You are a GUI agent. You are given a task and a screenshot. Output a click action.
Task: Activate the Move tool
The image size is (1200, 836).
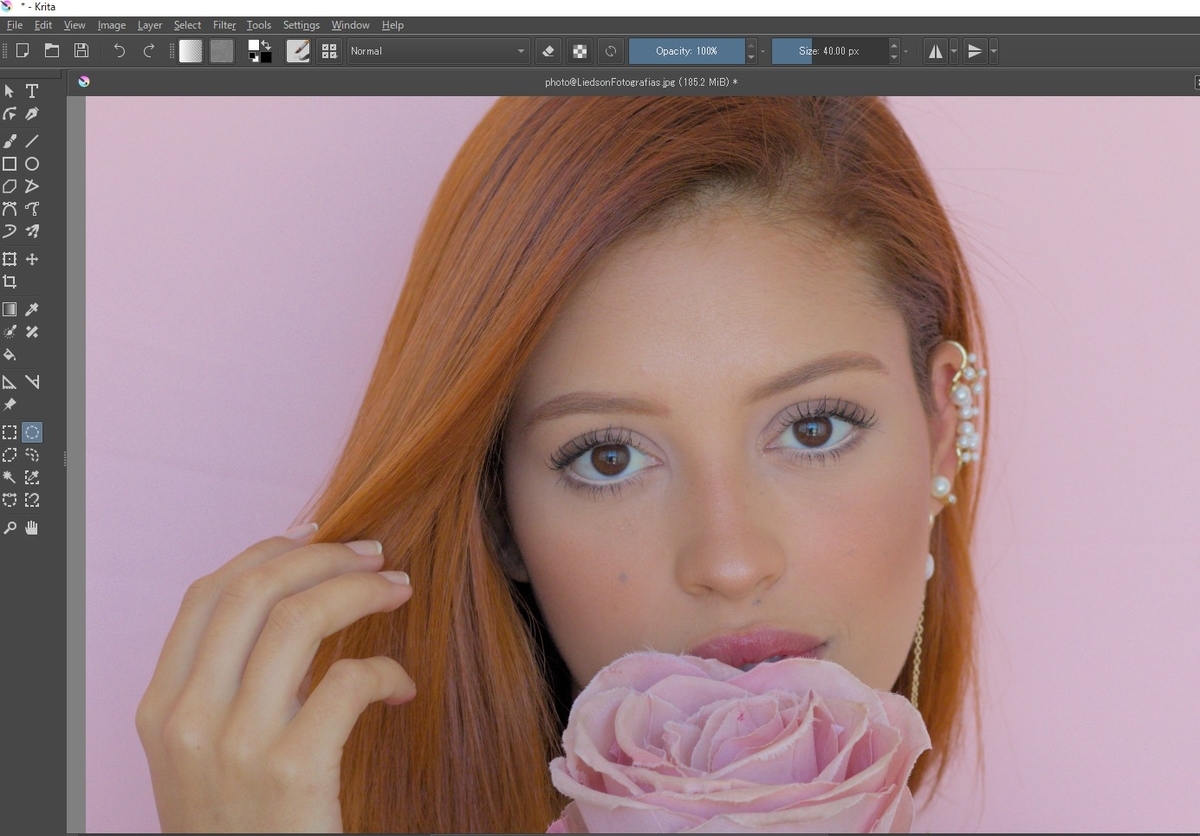click(x=32, y=259)
